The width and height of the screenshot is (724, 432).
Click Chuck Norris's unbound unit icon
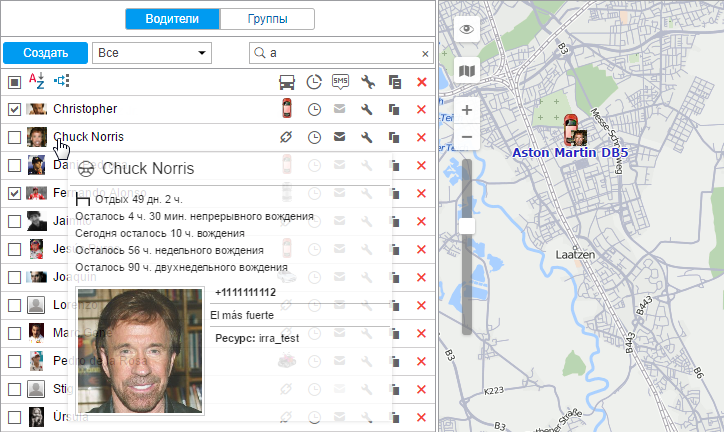286,137
